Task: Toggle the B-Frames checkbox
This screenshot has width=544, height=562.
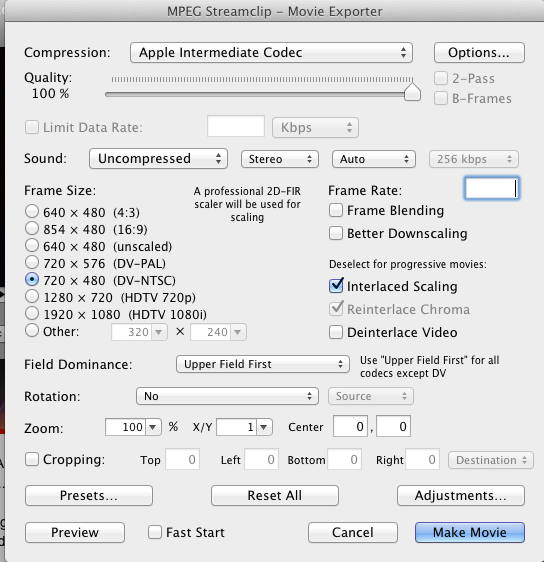Action: click(441, 98)
